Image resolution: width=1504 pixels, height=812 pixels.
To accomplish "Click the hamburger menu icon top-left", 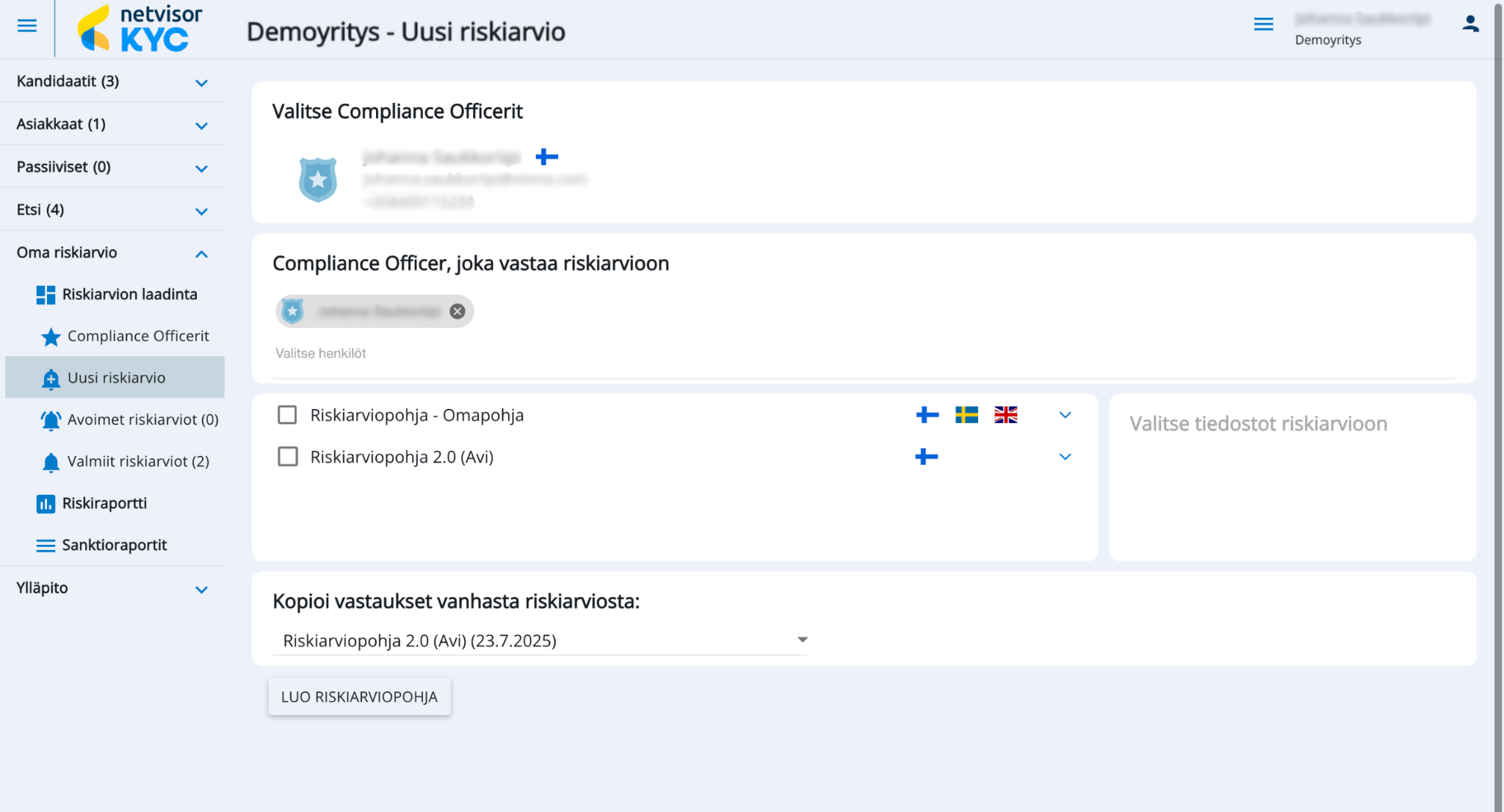I will pyautogui.click(x=27, y=26).
